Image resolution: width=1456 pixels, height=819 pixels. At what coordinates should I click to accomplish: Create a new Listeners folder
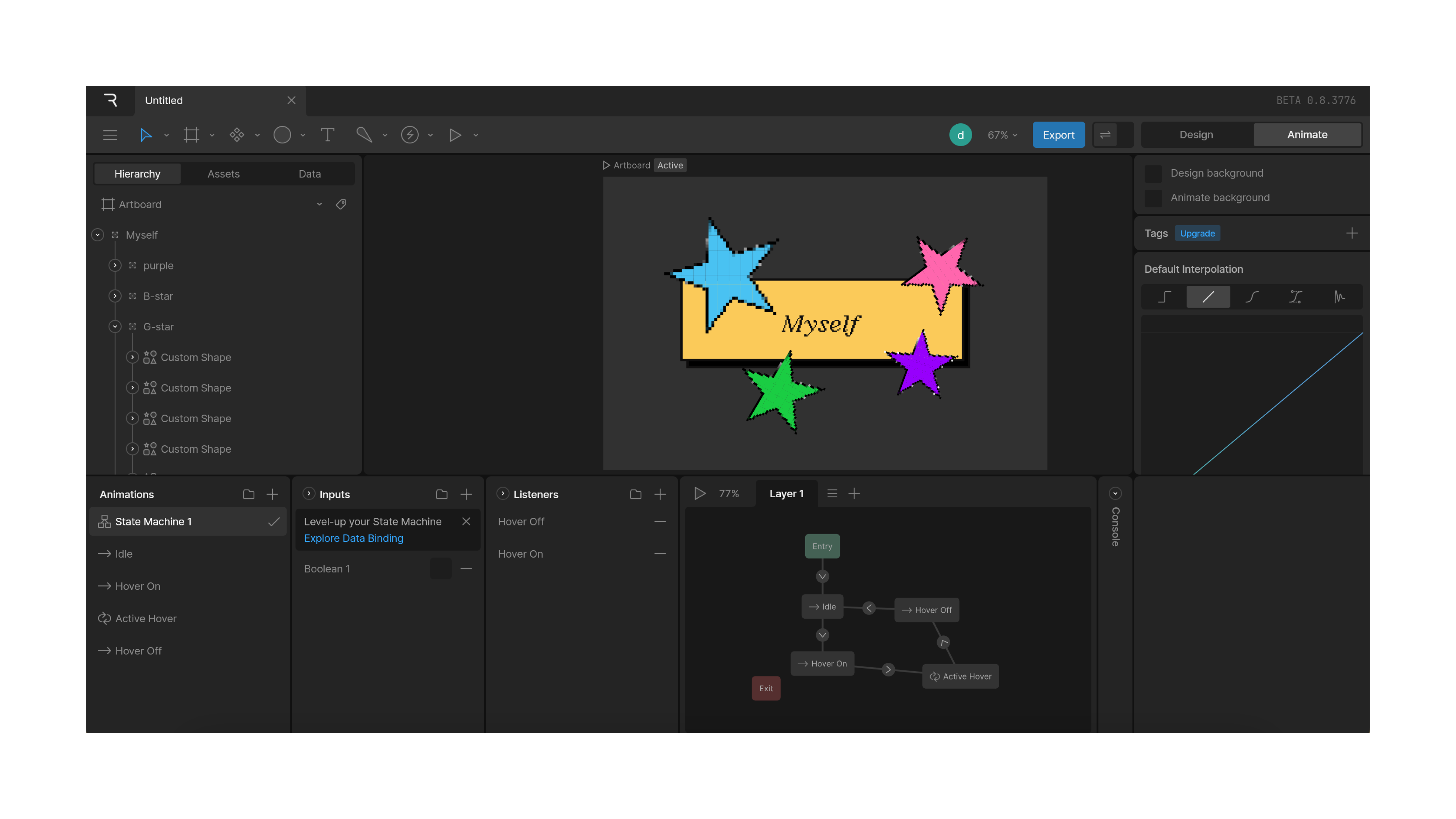[x=635, y=495]
